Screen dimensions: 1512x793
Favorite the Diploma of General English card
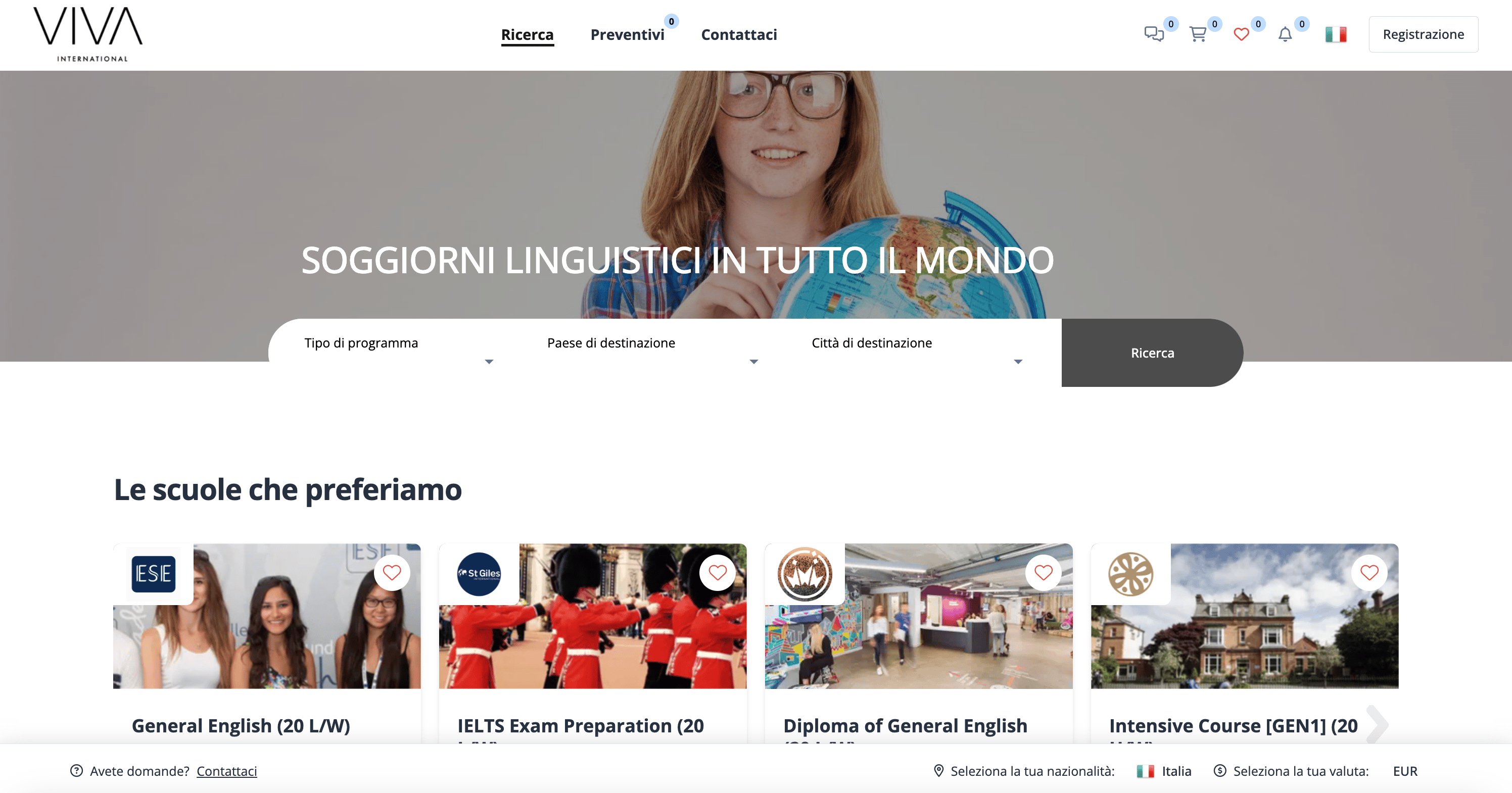pos(1043,572)
